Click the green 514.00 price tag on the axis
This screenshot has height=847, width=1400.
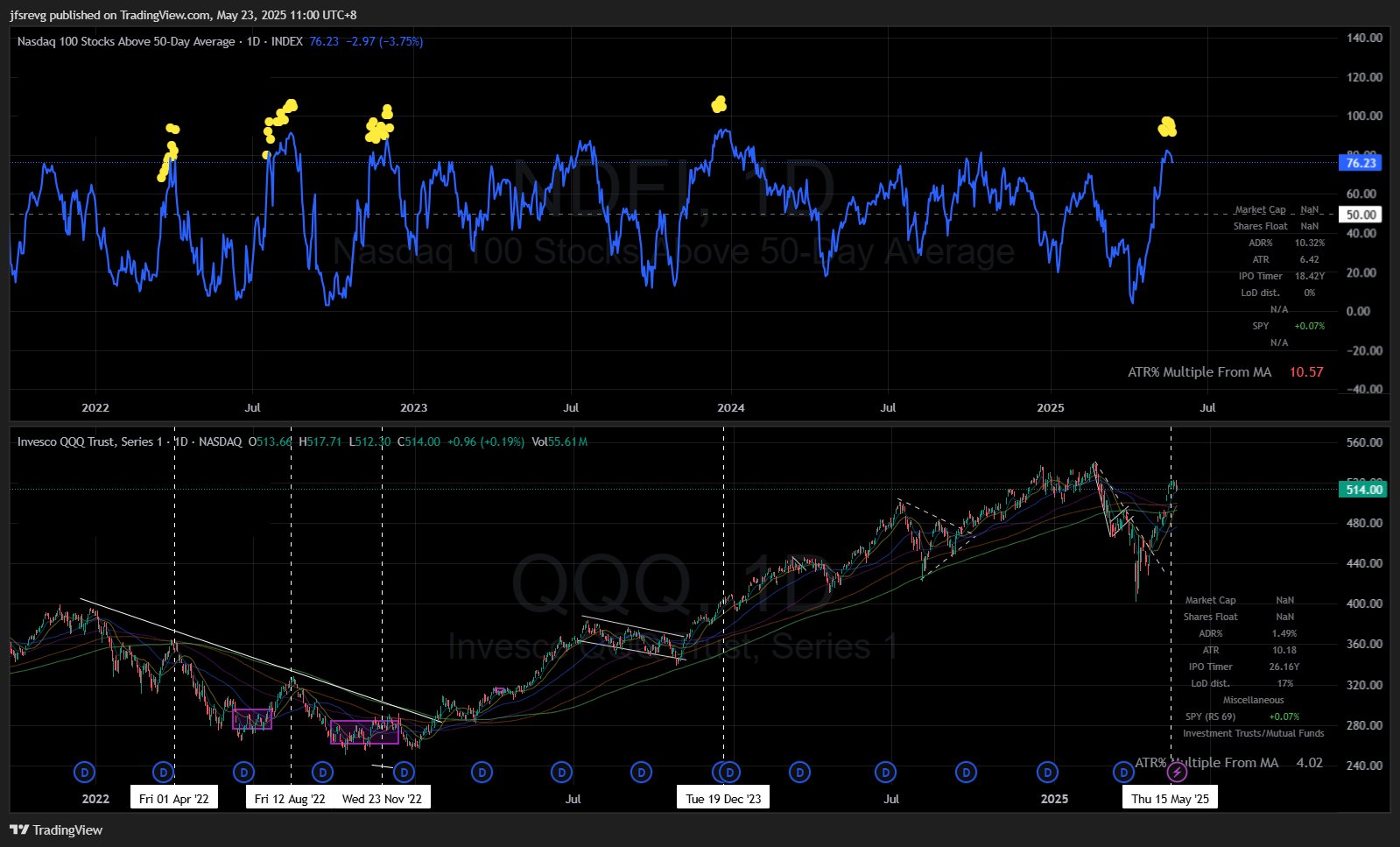(x=1364, y=490)
